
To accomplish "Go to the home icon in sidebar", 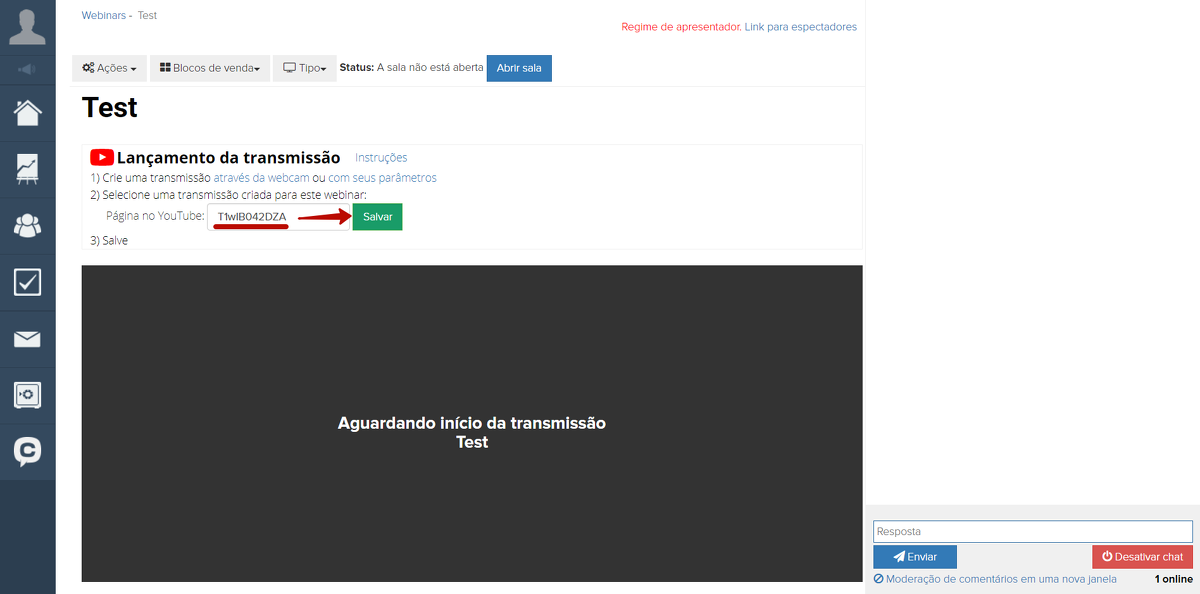I will [x=27, y=112].
